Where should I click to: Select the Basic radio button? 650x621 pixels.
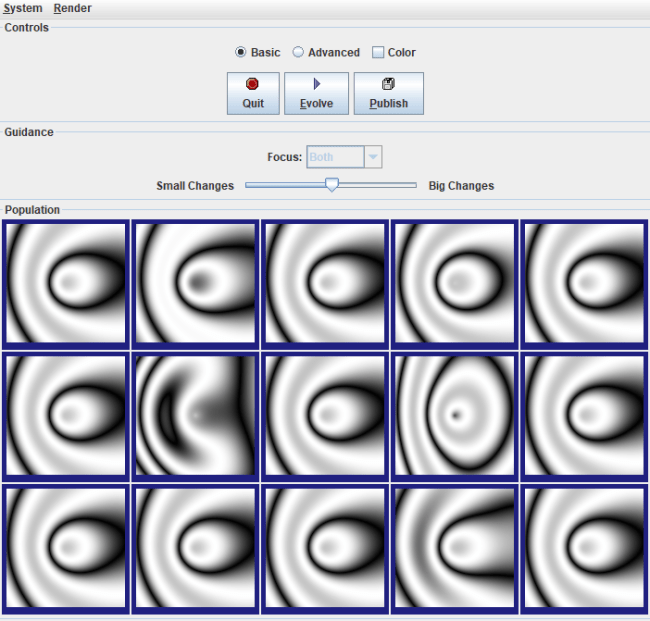click(x=241, y=52)
